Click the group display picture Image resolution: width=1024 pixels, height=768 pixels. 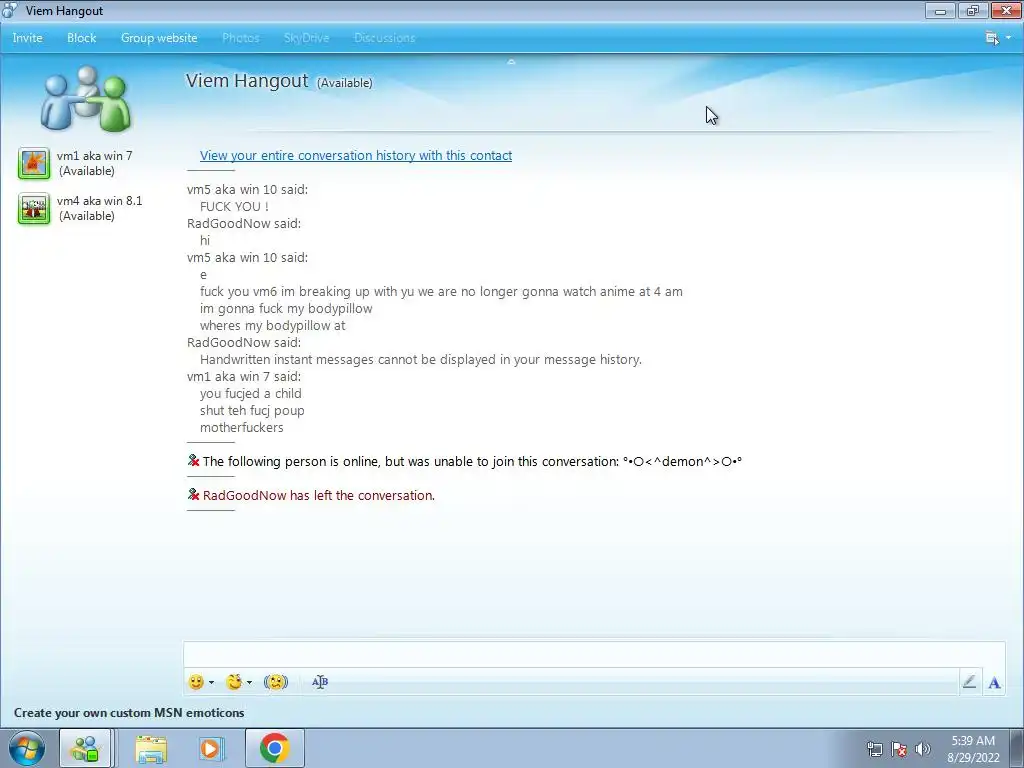(86, 99)
